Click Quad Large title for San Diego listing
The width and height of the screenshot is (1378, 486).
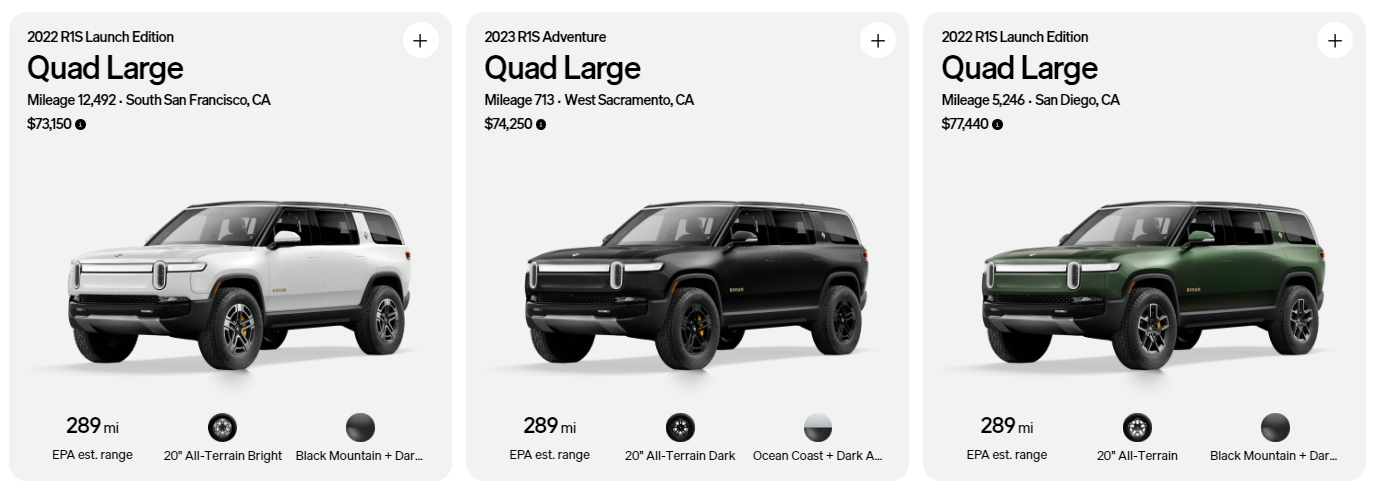pos(1019,68)
